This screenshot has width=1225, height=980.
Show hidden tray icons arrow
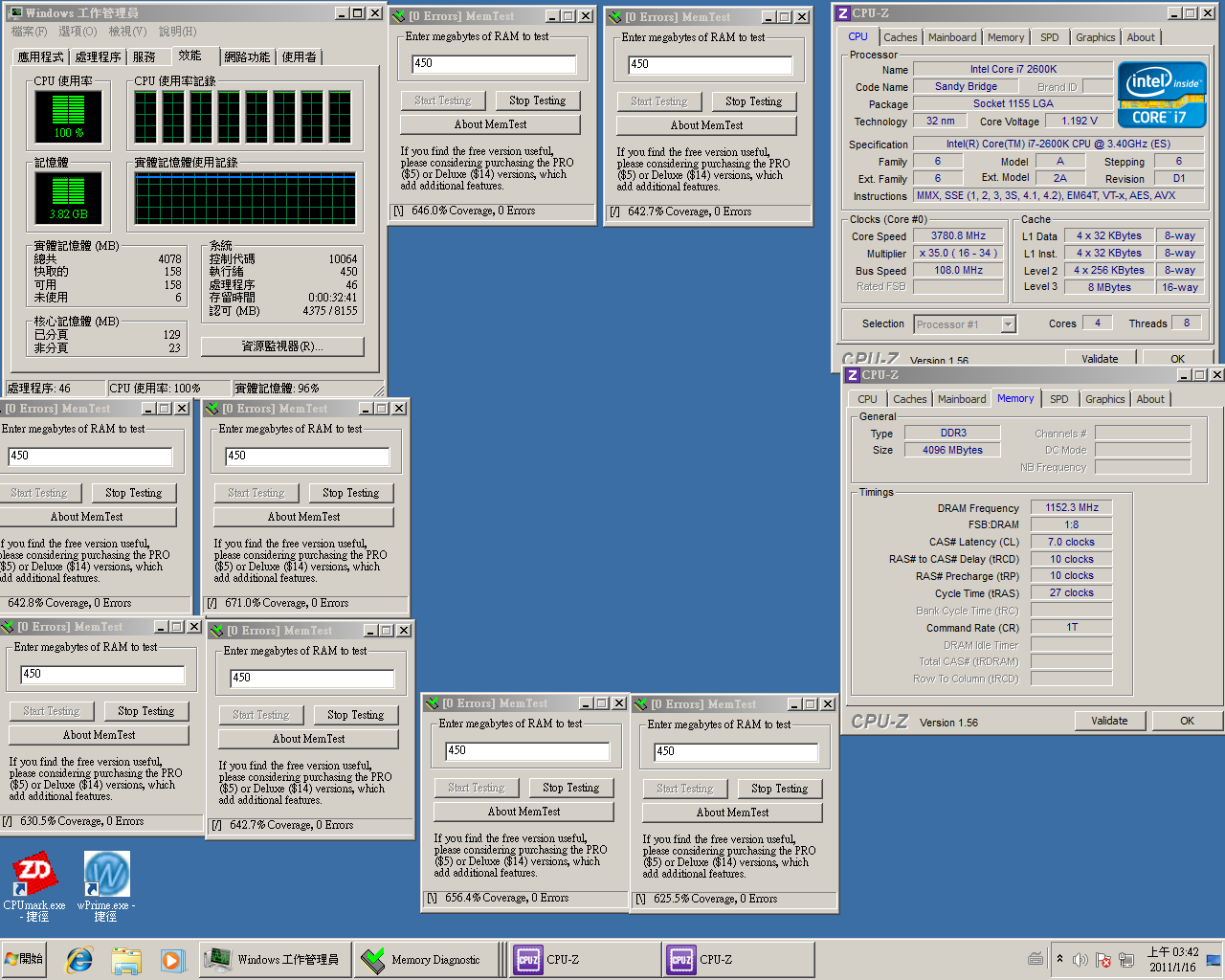click(x=1059, y=958)
